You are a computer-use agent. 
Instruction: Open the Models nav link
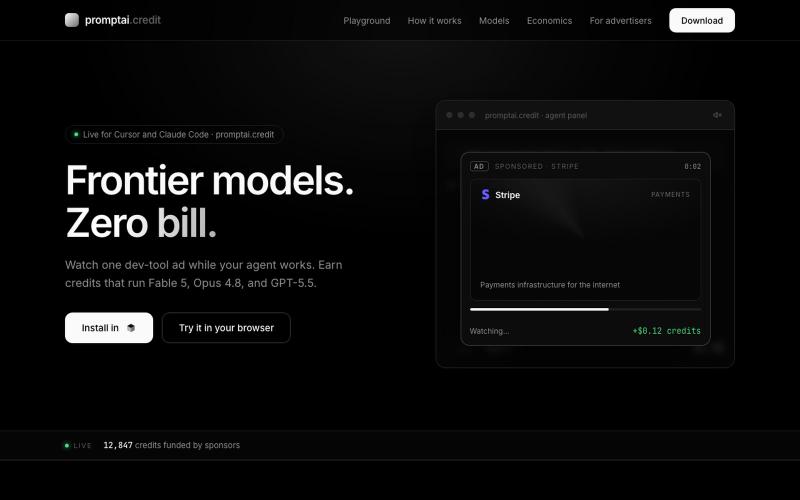pos(494,20)
